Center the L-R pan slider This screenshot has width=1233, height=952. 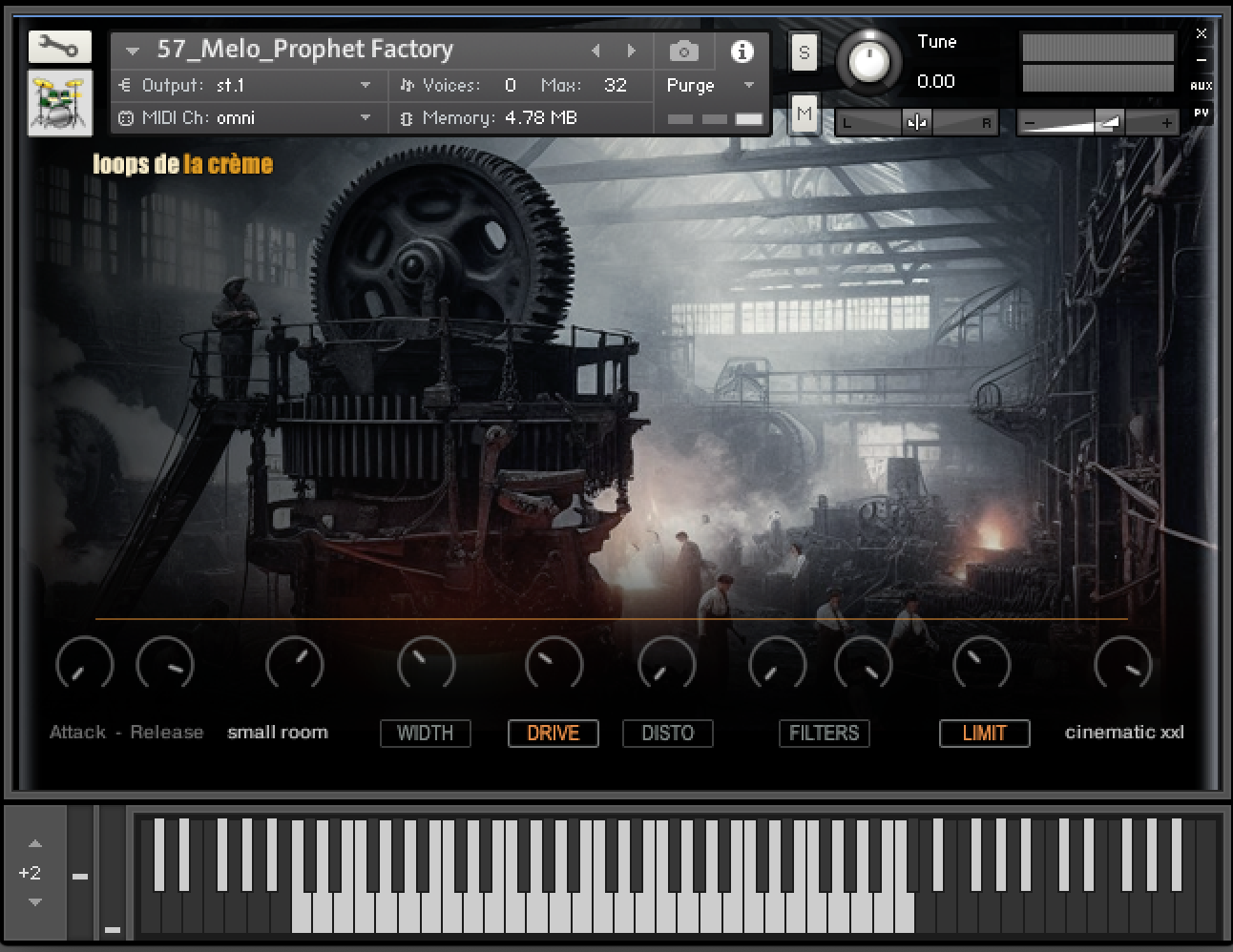[x=916, y=122]
